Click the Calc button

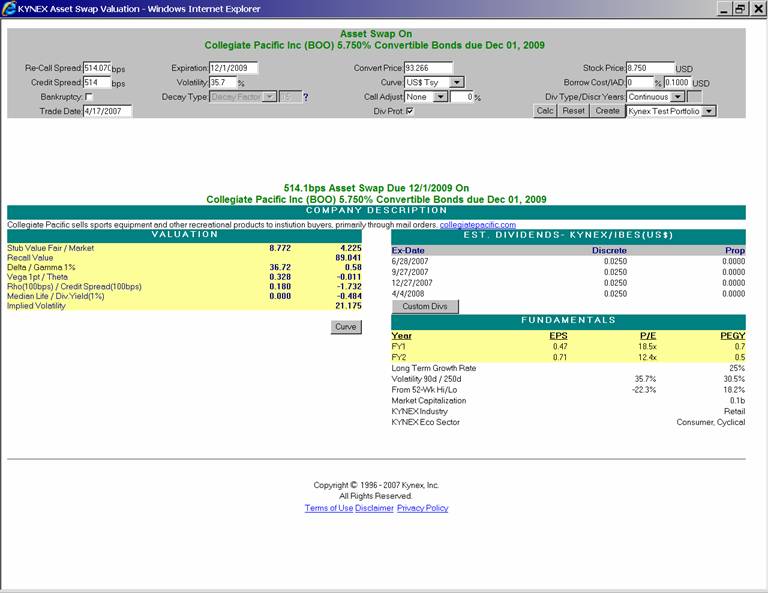pyautogui.click(x=545, y=111)
